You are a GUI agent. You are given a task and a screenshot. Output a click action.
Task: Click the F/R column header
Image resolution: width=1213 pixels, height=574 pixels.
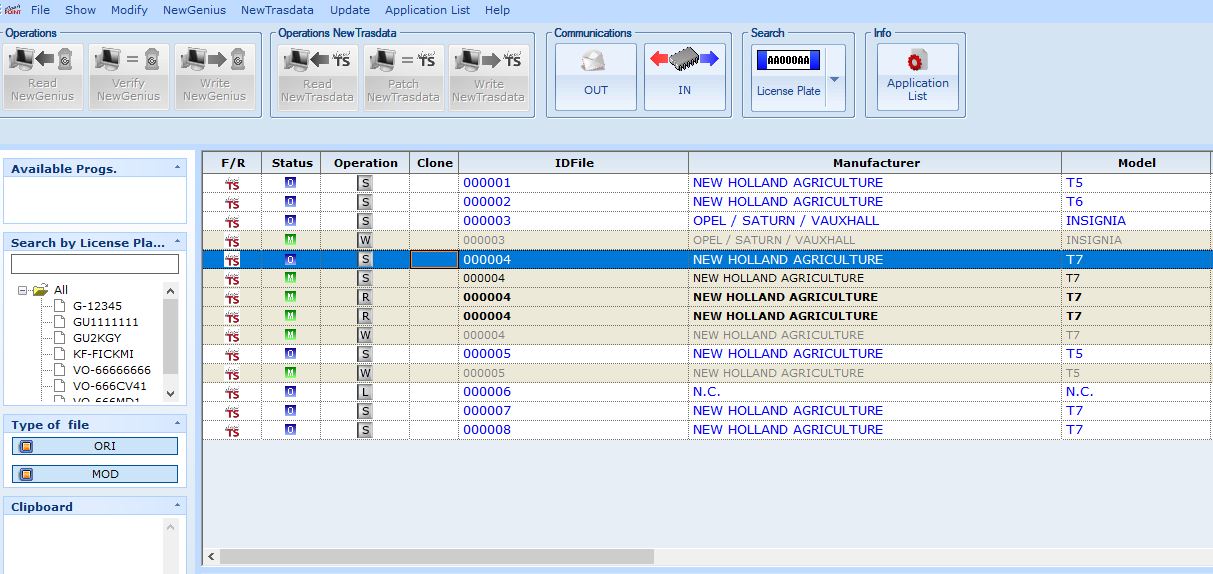click(232, 163)
